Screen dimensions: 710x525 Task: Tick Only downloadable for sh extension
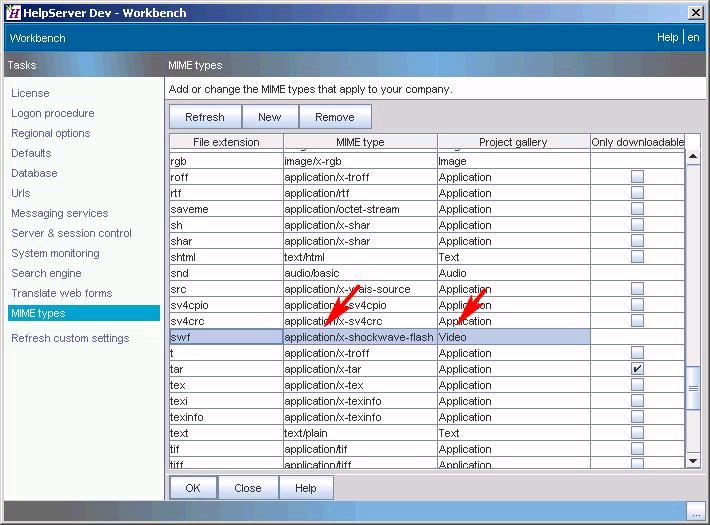637,225
